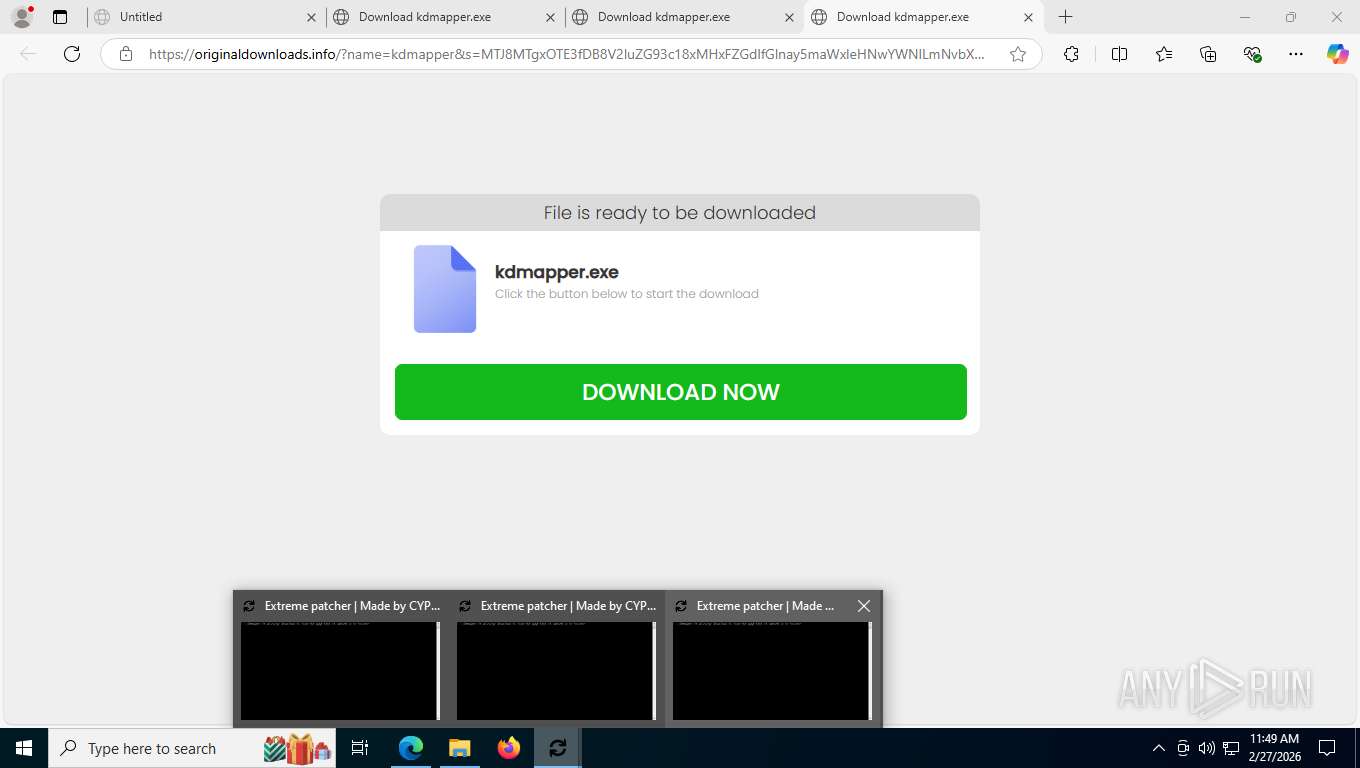Open the network status icon
The width and height of the screenshot is (1360, 768).
(x=1231, y=748)
